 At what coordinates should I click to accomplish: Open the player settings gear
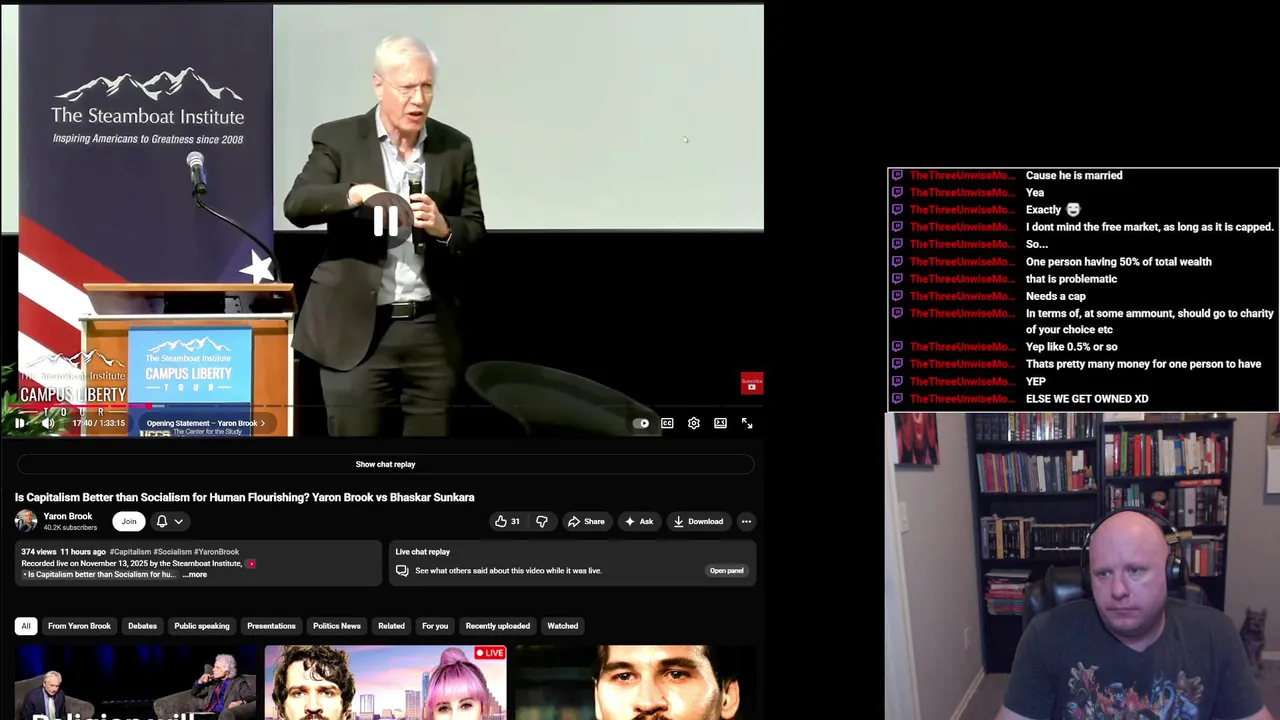(693, 423)
